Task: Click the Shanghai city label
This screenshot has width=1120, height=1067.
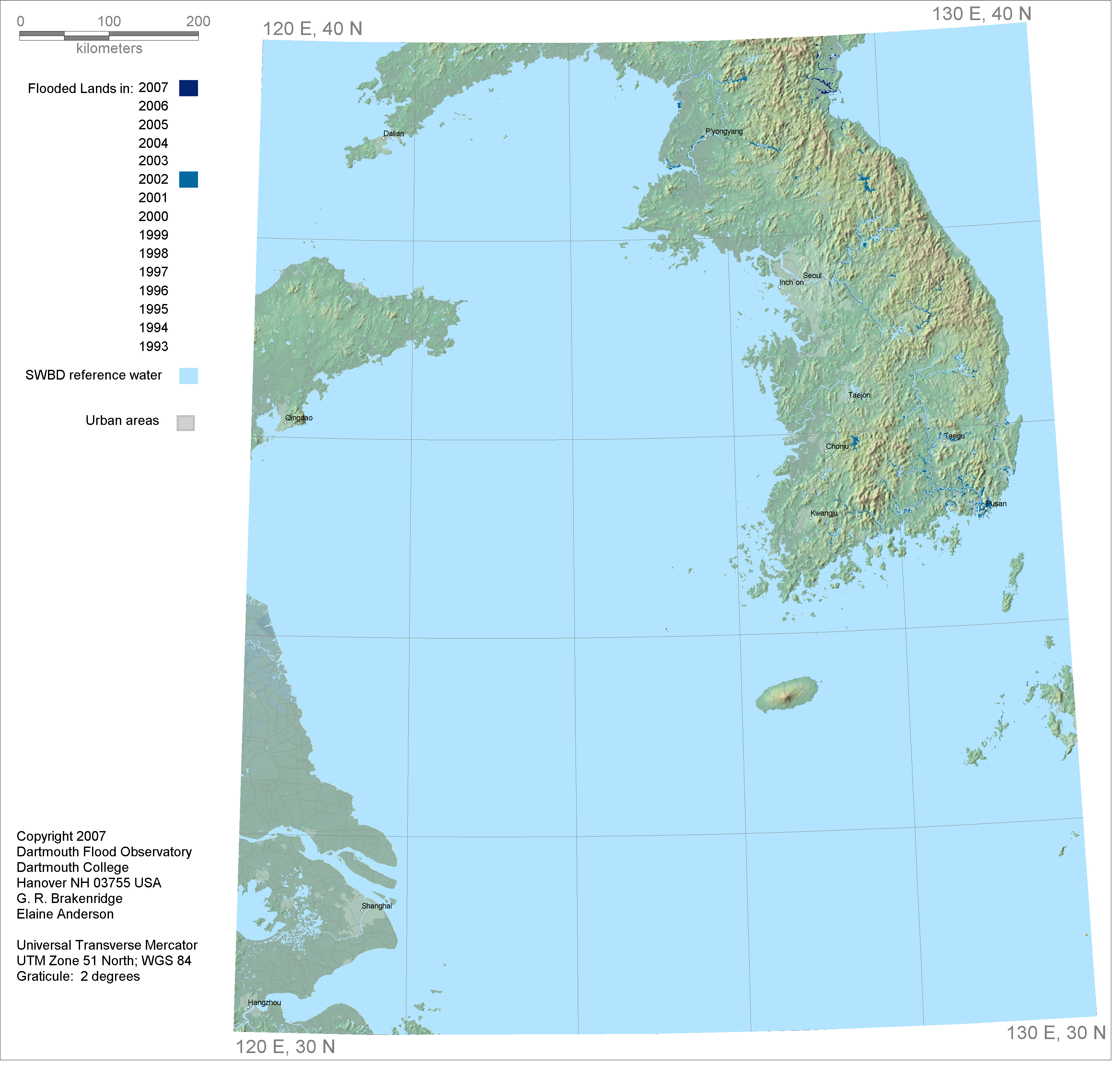Action: tap(377, 906)
